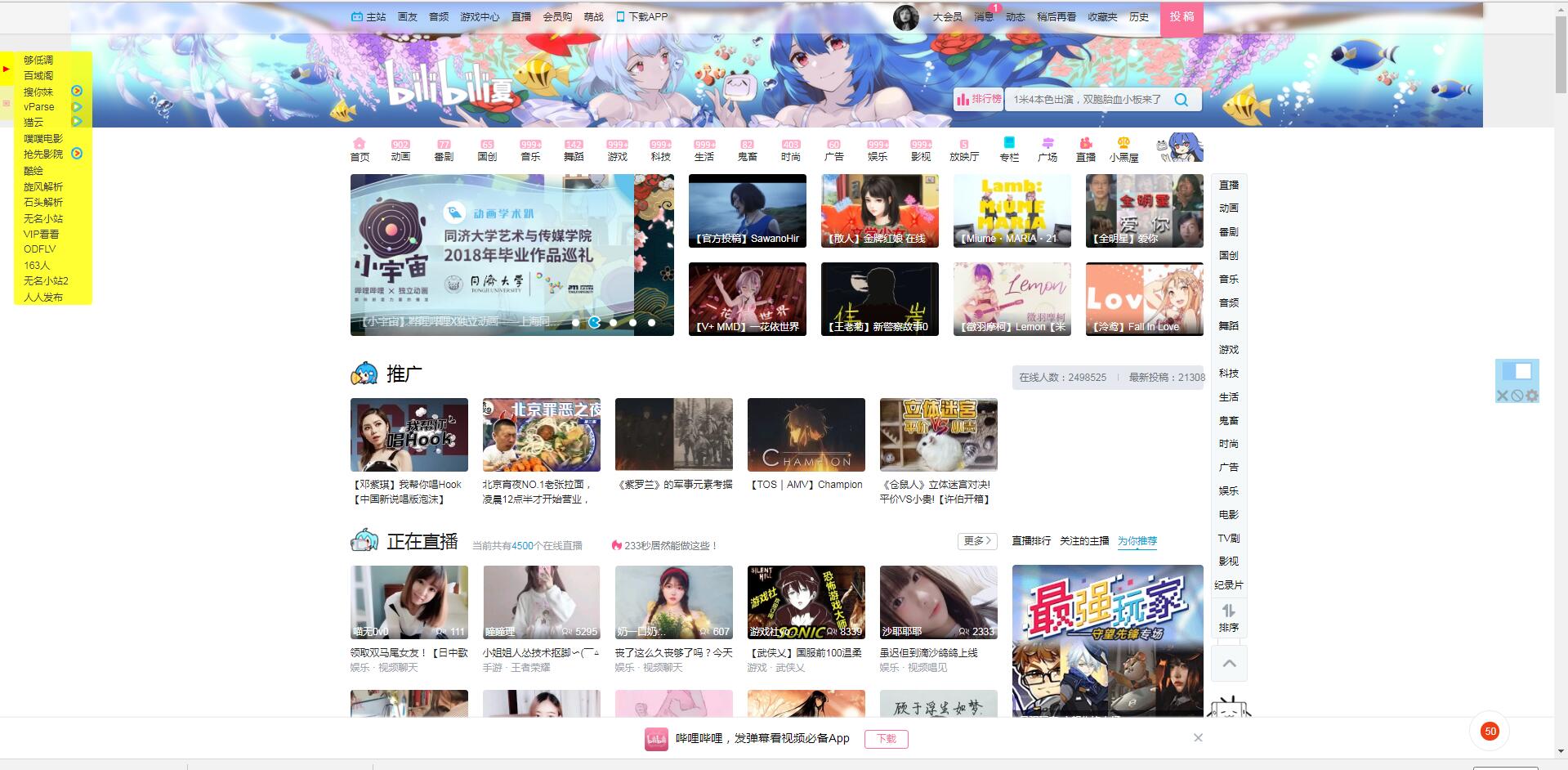Click play icon next to 猫云

point(77,122)
